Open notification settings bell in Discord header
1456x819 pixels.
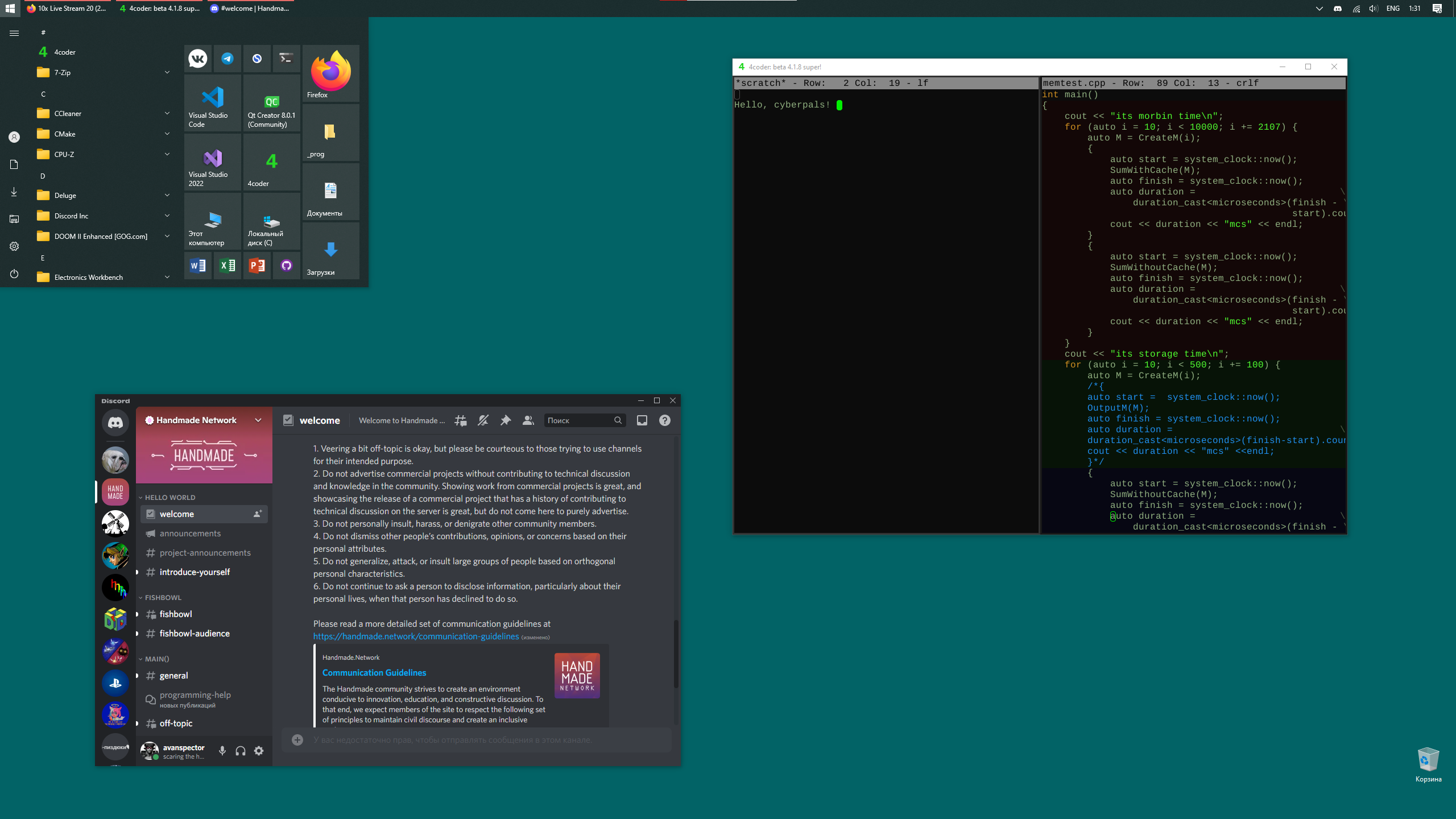483,420
